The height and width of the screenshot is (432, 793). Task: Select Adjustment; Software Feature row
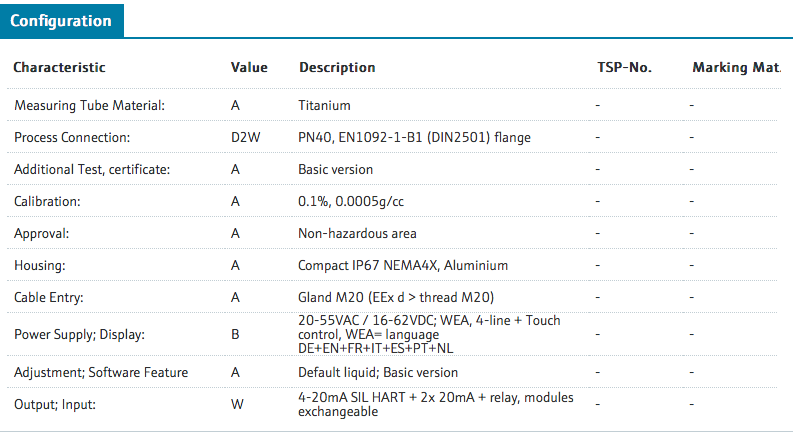tap(392, 372)
